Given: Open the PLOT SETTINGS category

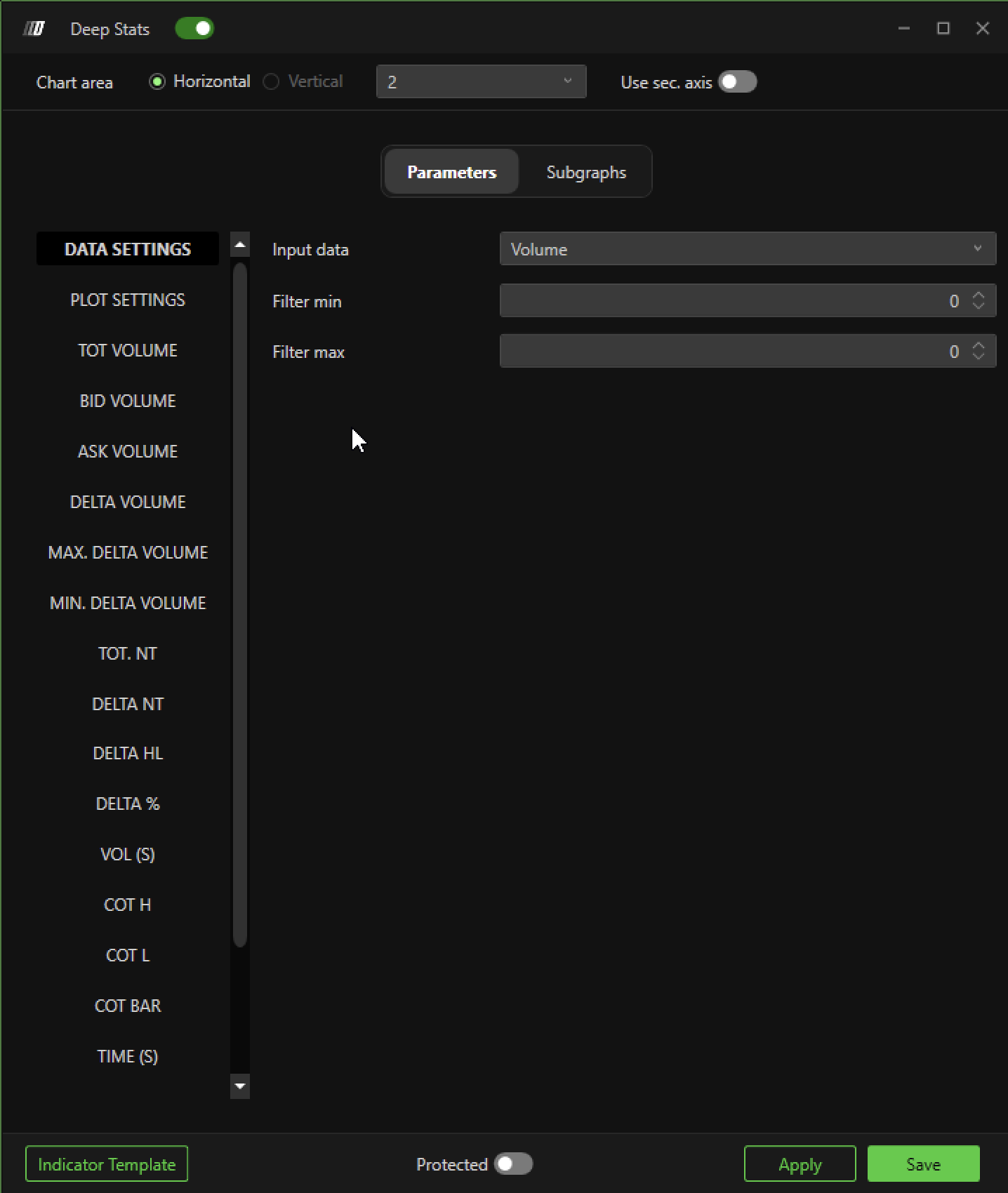Looking at the screenshot, I should tap(128, 300).
